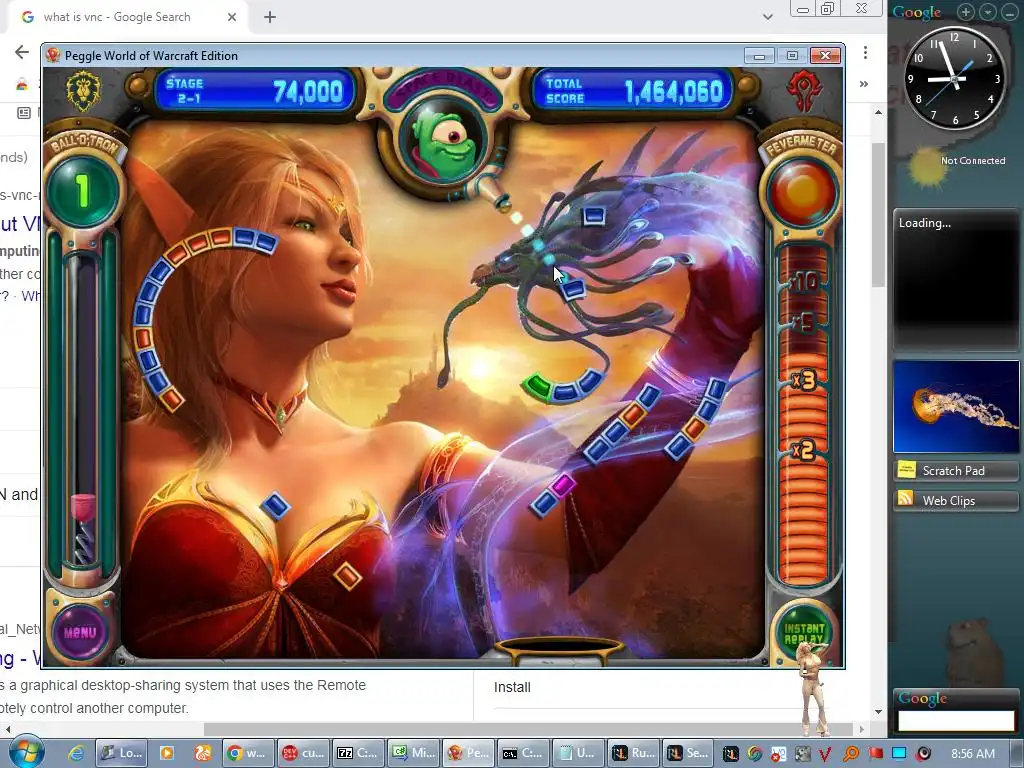Click the orange Fevermeter orb

click(803, 193)
